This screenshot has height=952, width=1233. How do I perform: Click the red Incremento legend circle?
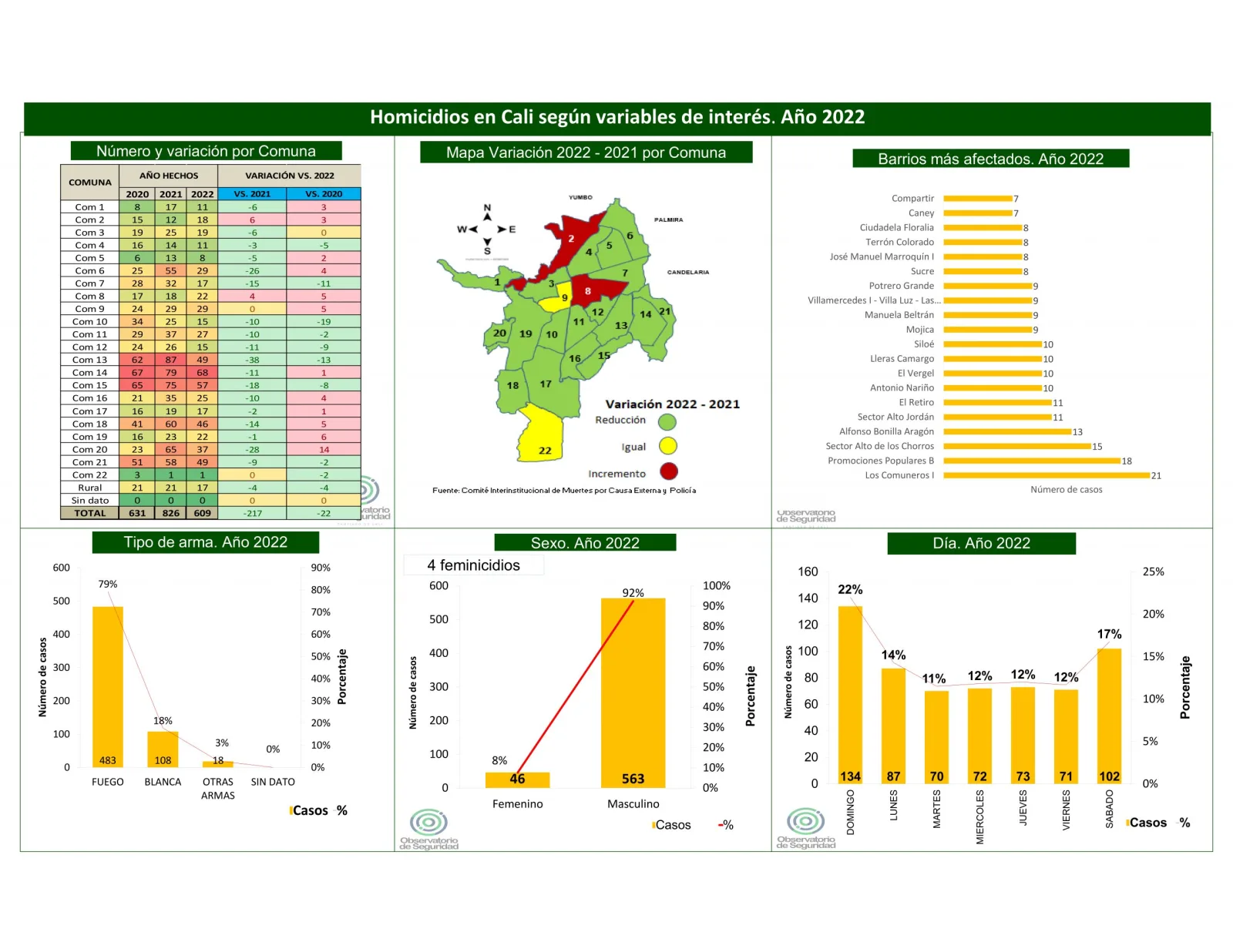(668, 471)
